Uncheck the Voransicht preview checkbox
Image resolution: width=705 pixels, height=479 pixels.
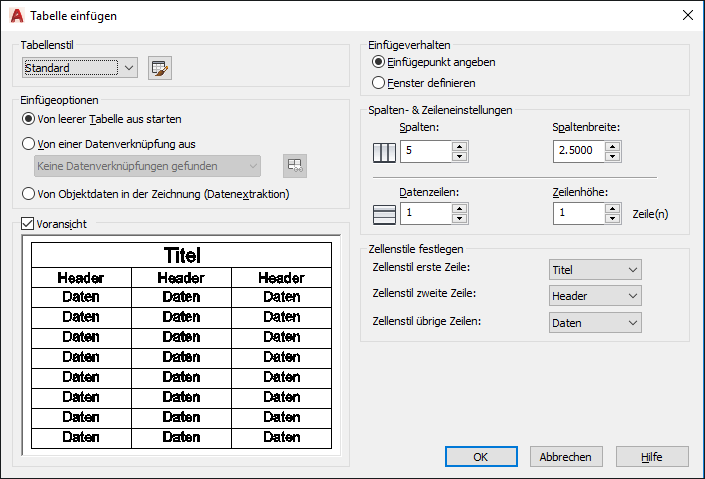click(27, 224)
